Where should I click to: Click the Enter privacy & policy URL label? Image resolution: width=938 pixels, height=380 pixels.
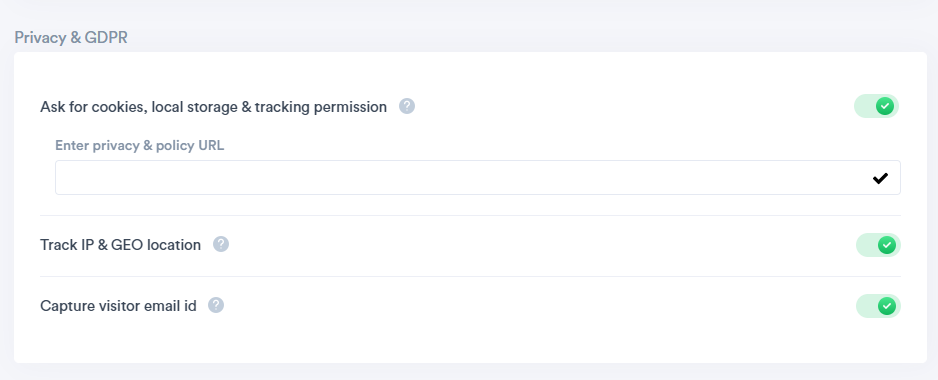[x=139, y=145]
